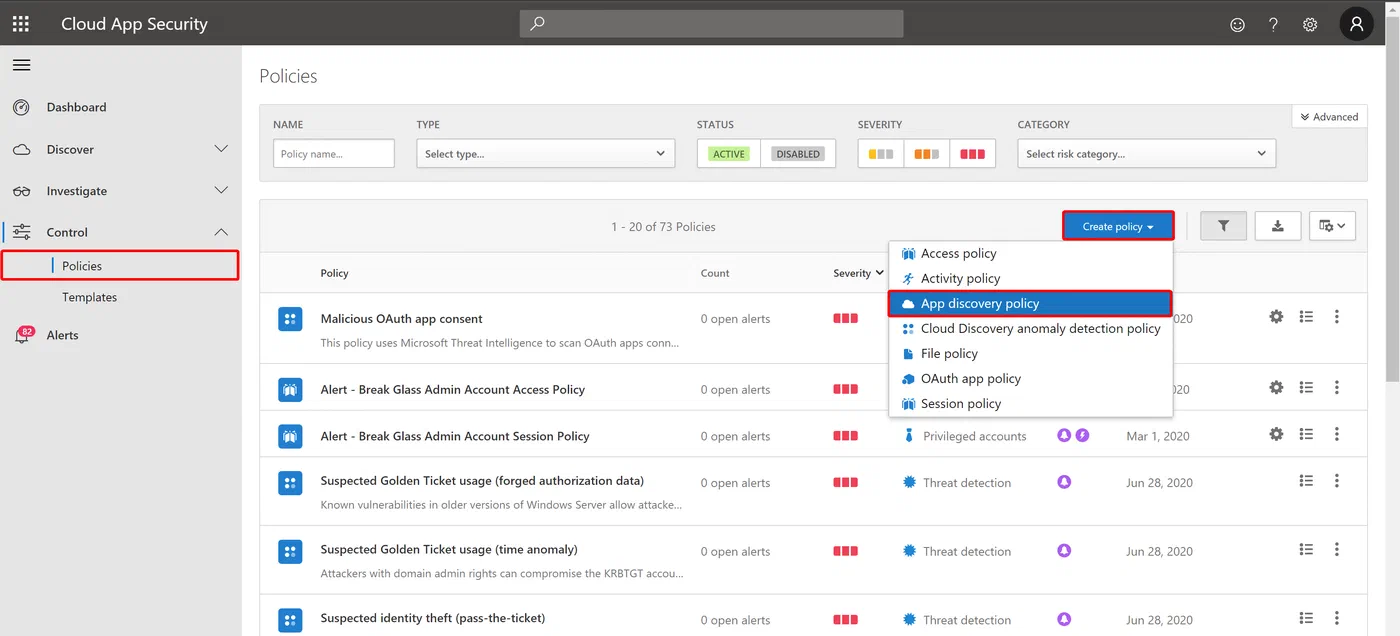This screenshot has width=1400, height=636.
Task: Open the Select type dropdown
Action: click(x=545, y=154)
